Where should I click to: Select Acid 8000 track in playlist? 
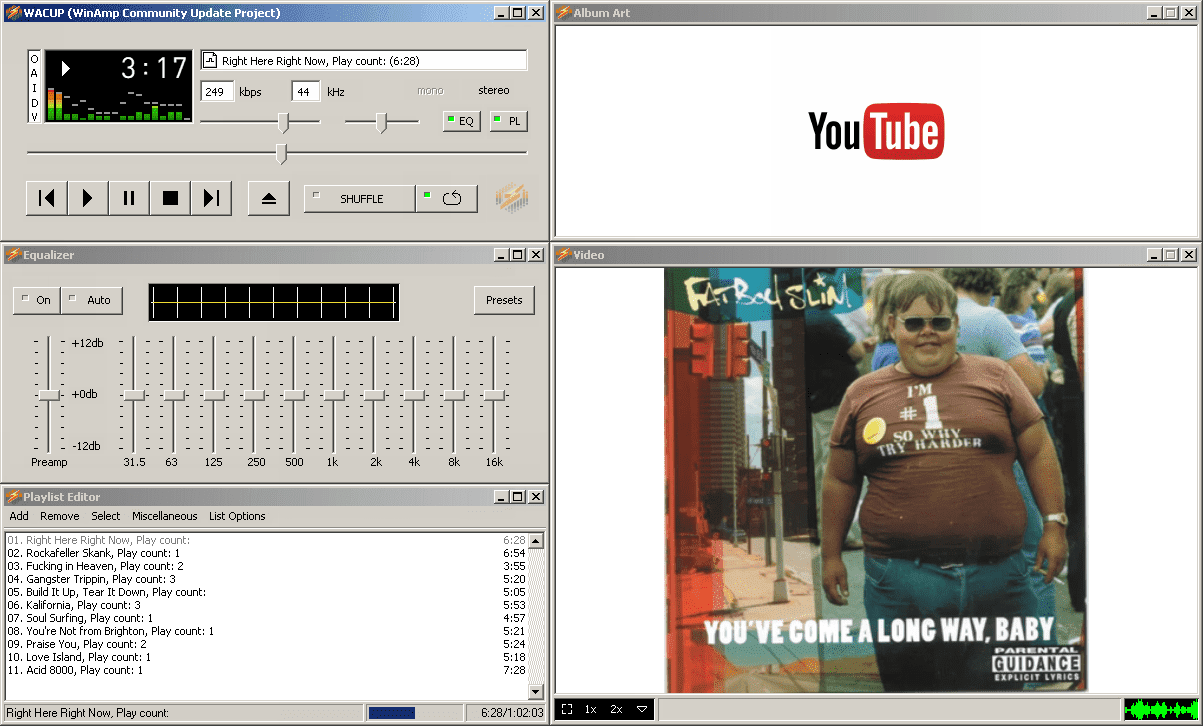[266, 670]
